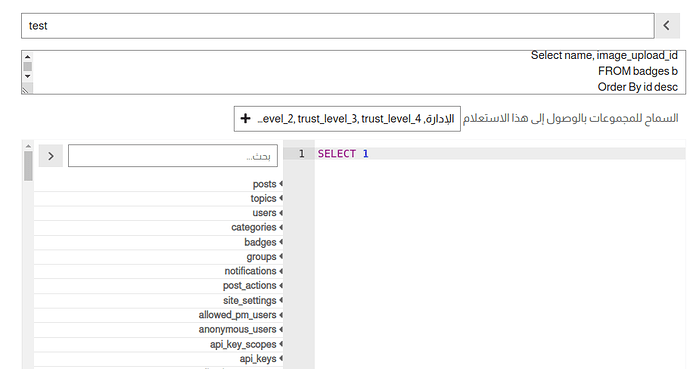The image size is (690, 369).
Task: Expand the notifications table schema
Action: pos(158,271)
